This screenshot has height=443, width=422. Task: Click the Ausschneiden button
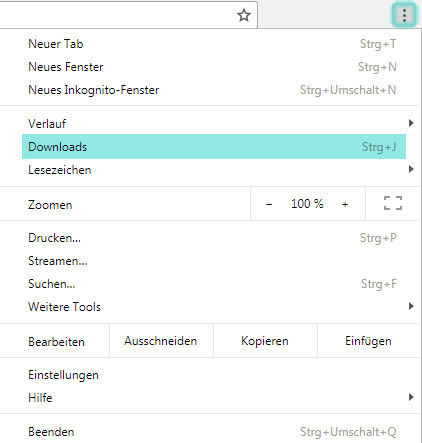161,341
